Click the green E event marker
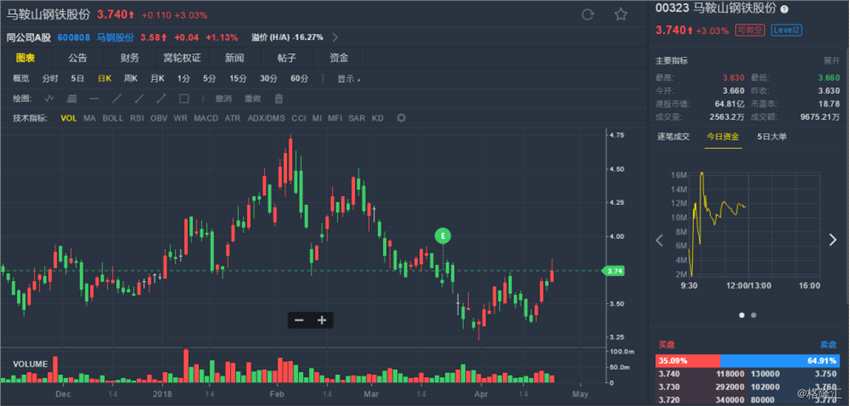Image resolution: width=850 pixels, height=406 pixels. pyautogui.click(x=443, y=235)
